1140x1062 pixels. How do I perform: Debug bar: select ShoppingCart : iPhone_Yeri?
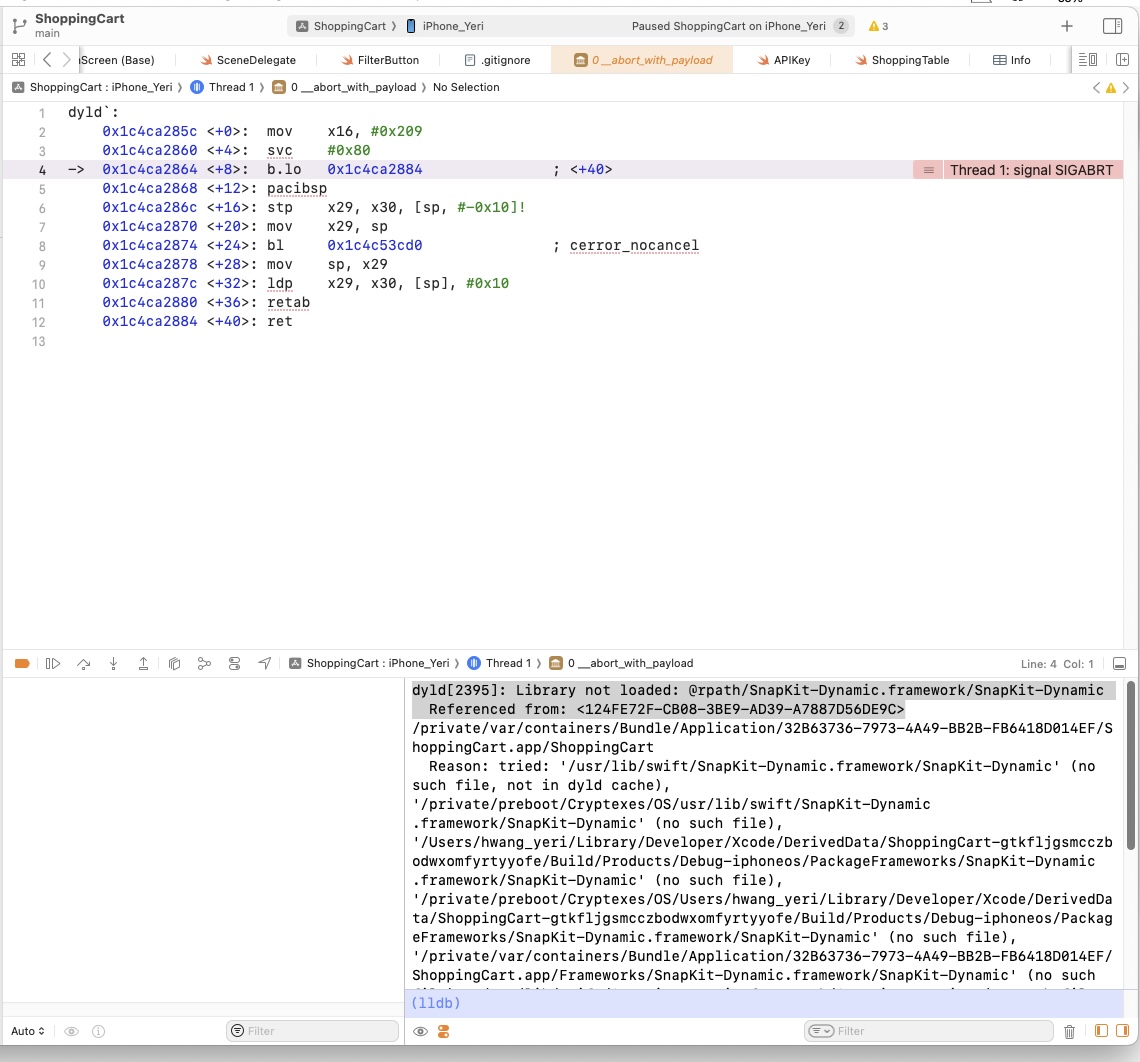(x=369, y=663)
